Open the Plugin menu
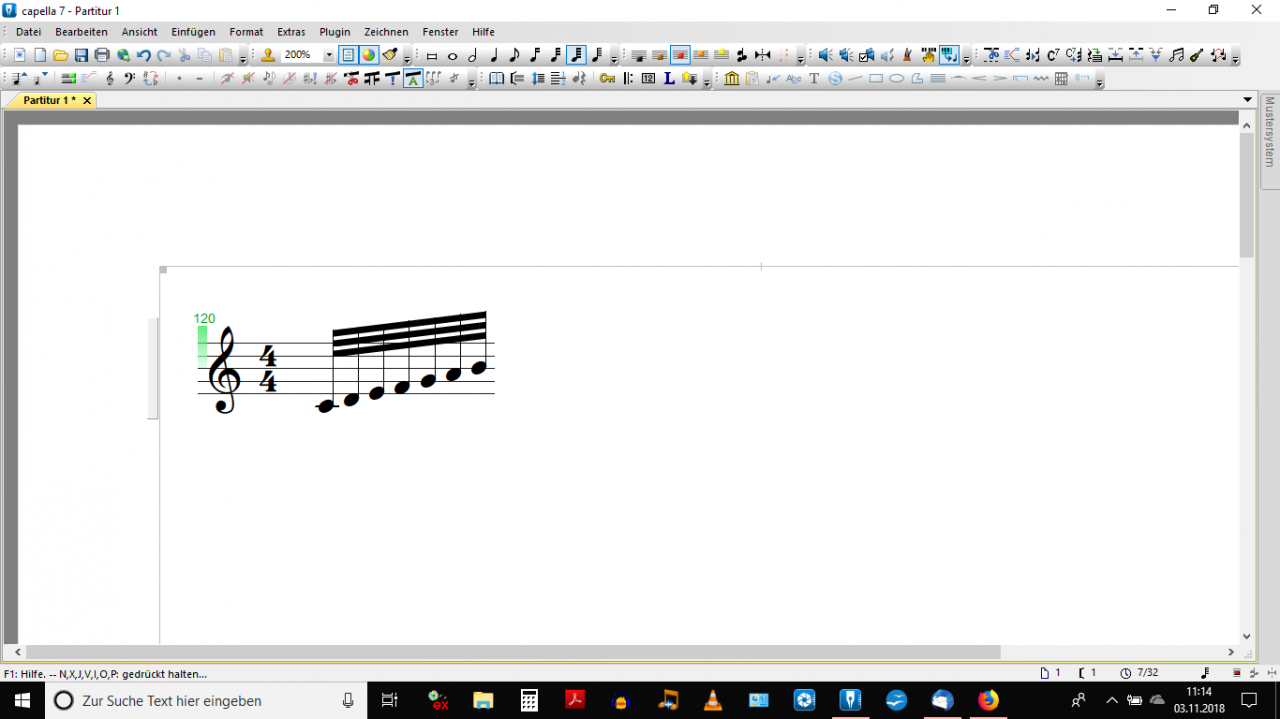Screen dimensions: 1280x719 (x=335, y=32)
